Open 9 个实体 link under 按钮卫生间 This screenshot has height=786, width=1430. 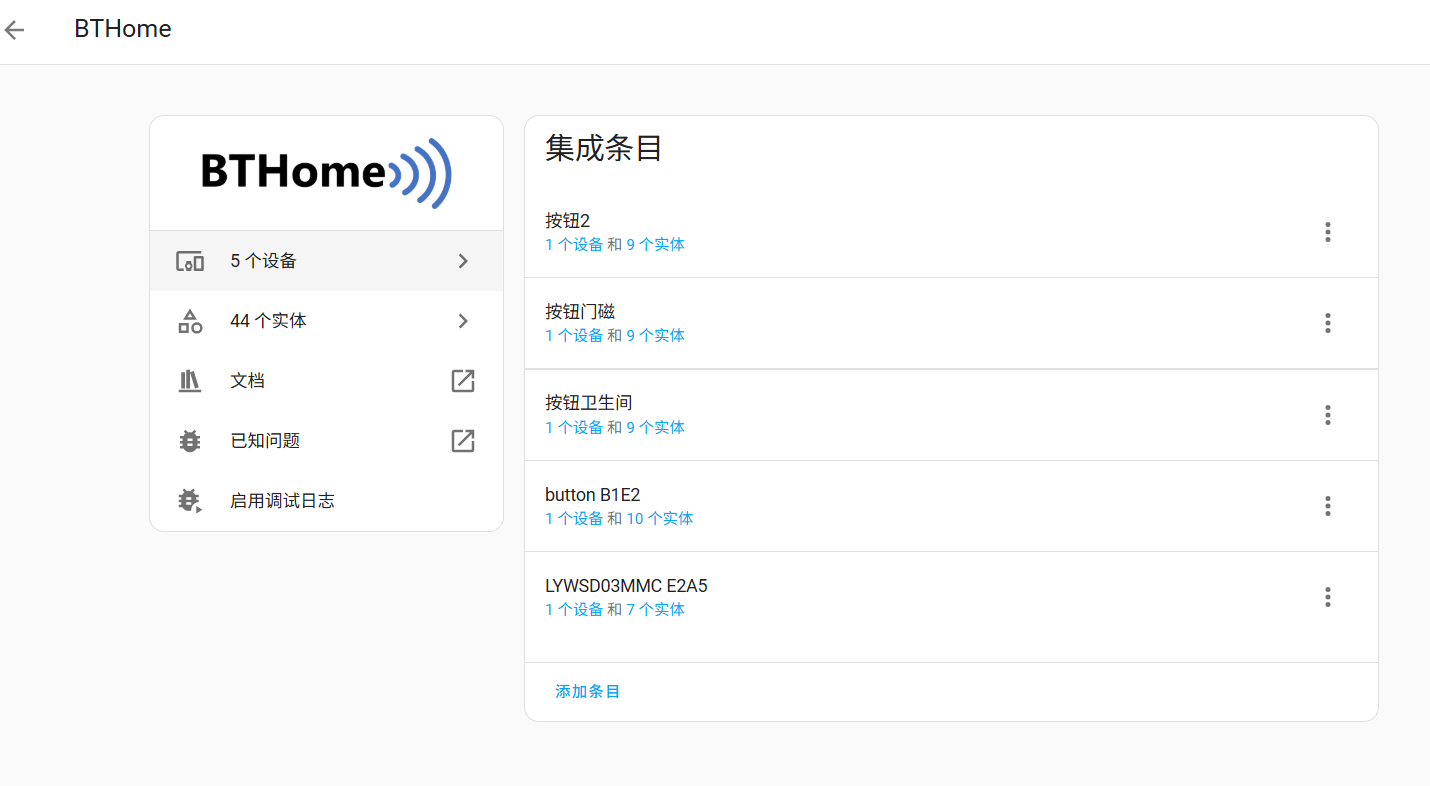tap(656, 427)
